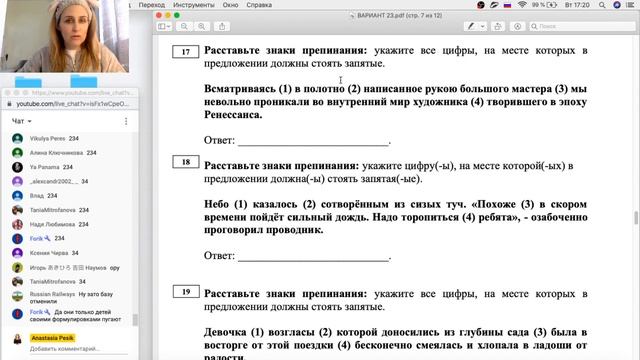This screenshot has width=640, height=360.
Task: Open Spotlight search in menu bar
Action: 602,5
